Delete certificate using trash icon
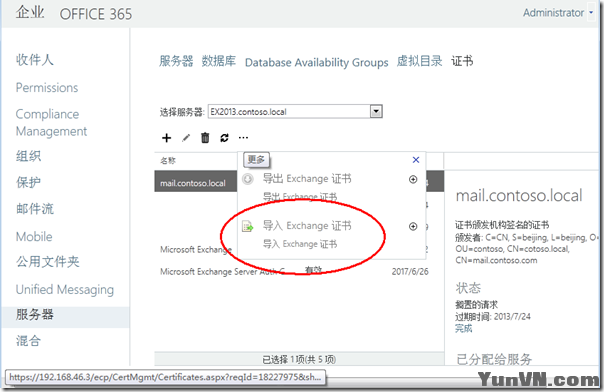 205,138
